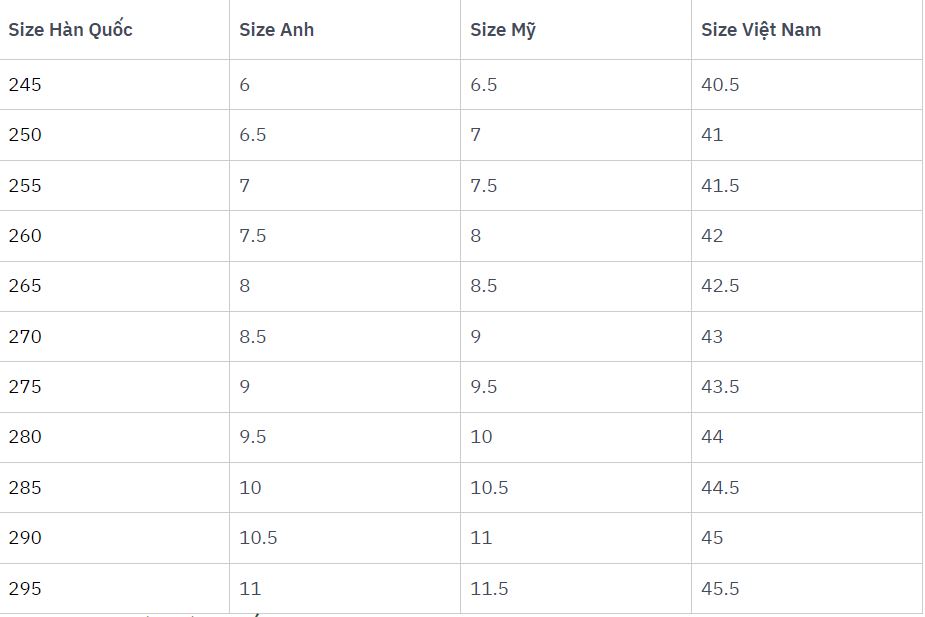The height and width of the screenshot is (617, 925).
Task: Select the Korean size 285 cell
Action: click(25, 488)
